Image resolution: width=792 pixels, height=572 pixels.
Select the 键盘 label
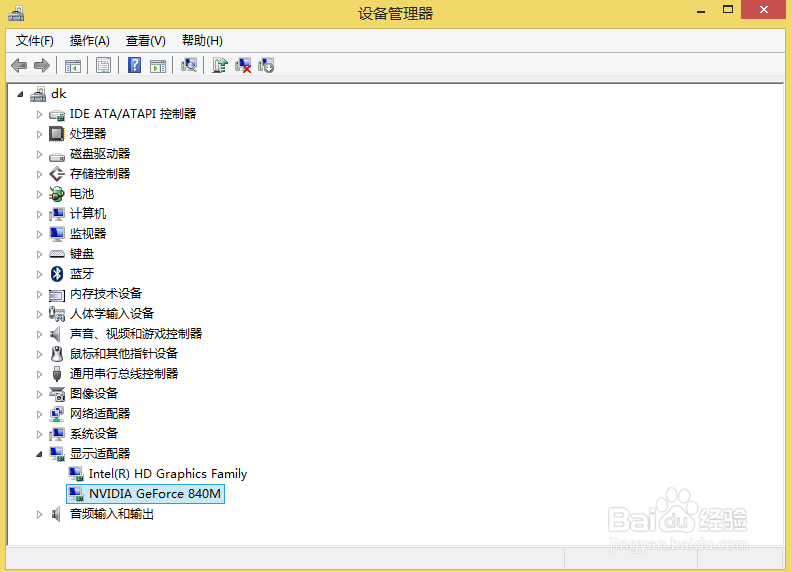[x=82, y=254]
